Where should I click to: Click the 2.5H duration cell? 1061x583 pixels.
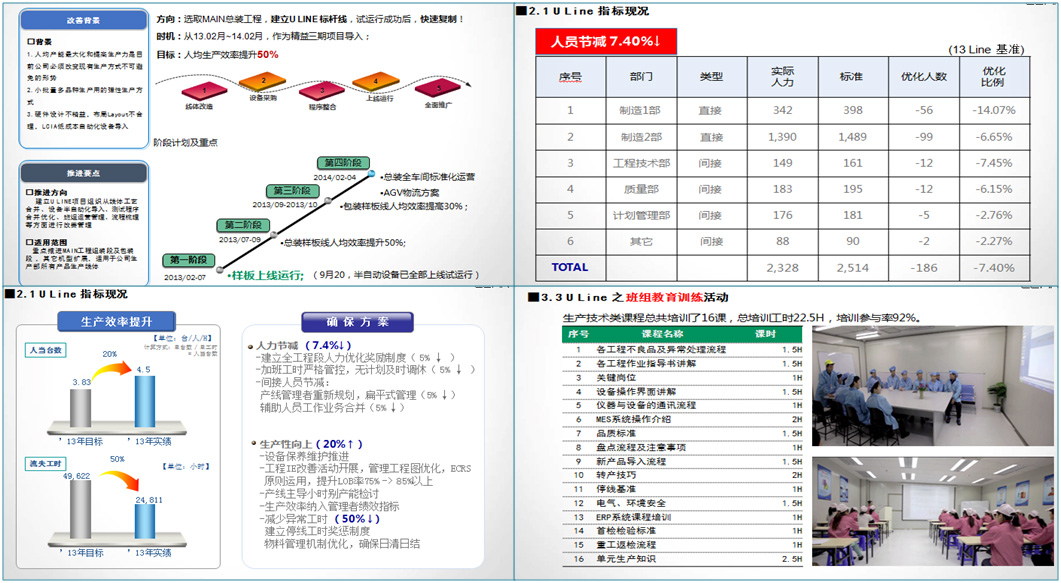[x=792, y=559]
